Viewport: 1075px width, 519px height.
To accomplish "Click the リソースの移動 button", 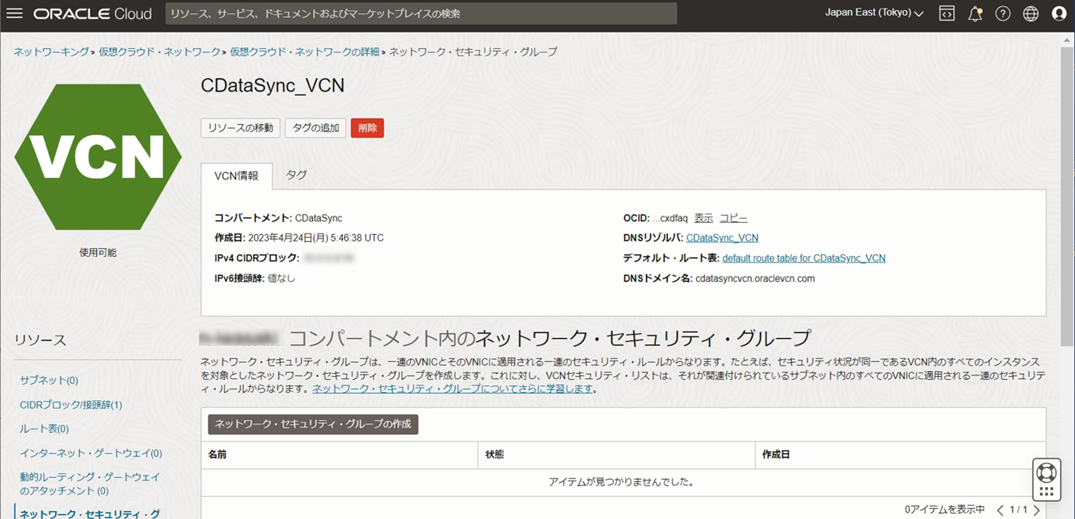I will click(241, 128).
